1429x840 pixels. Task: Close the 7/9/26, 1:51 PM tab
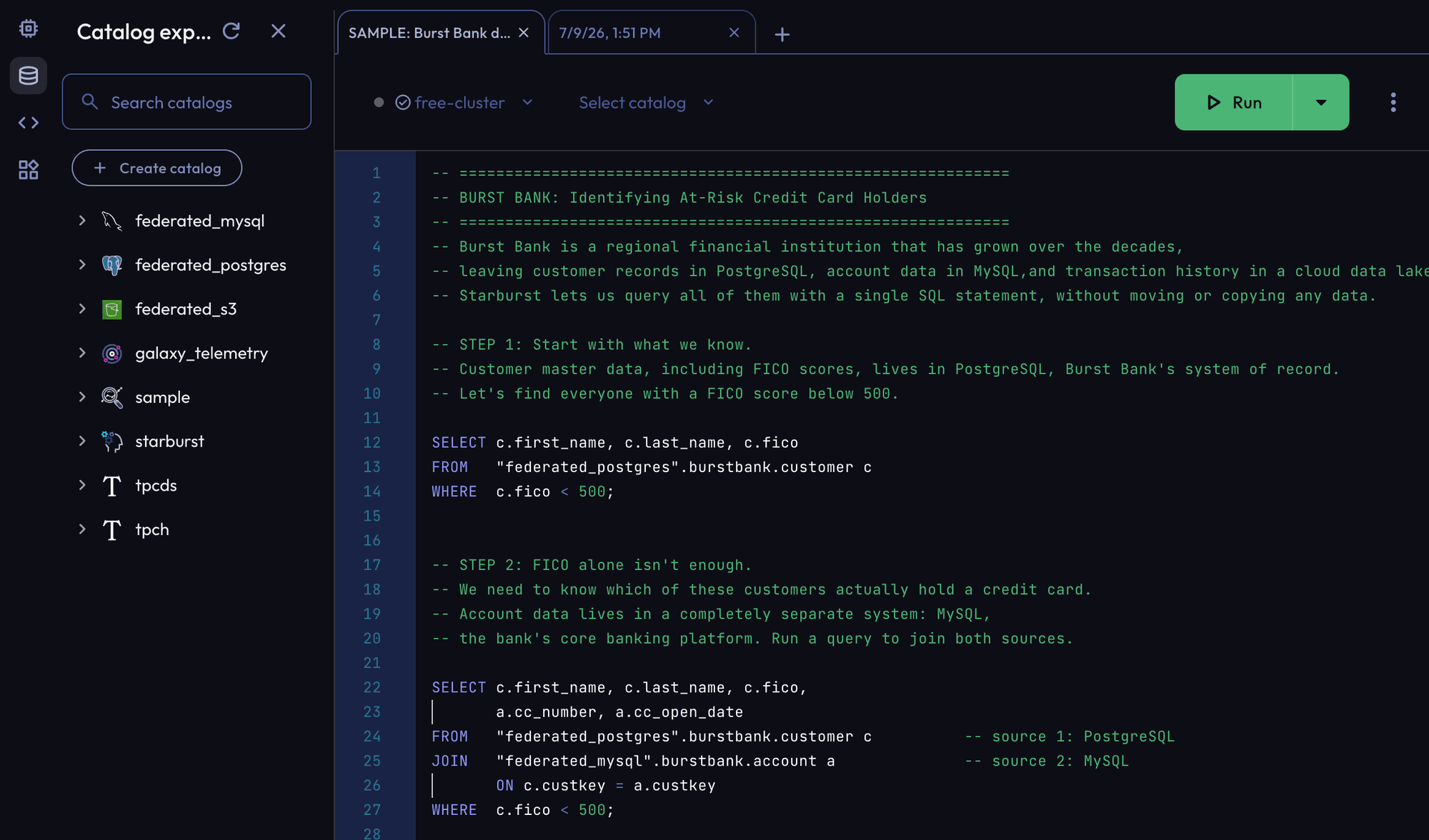(734, 33)
